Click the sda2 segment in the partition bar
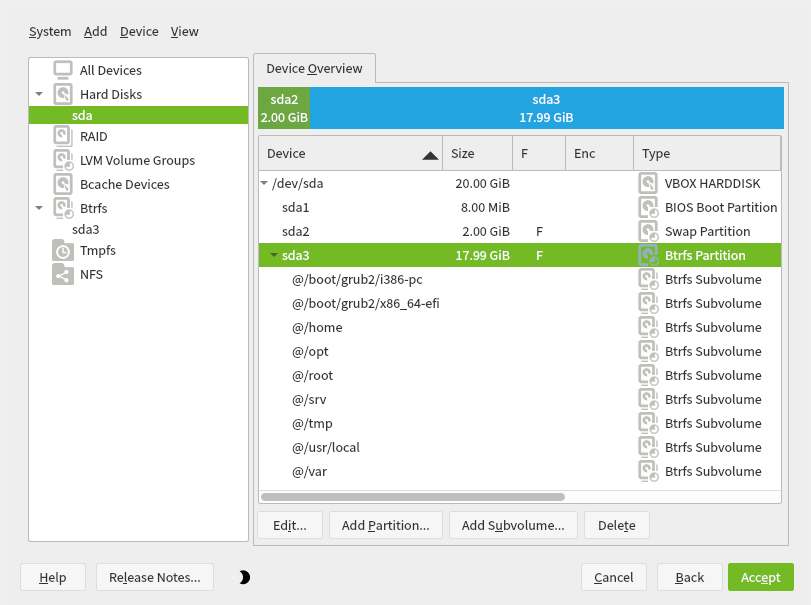 283,108
